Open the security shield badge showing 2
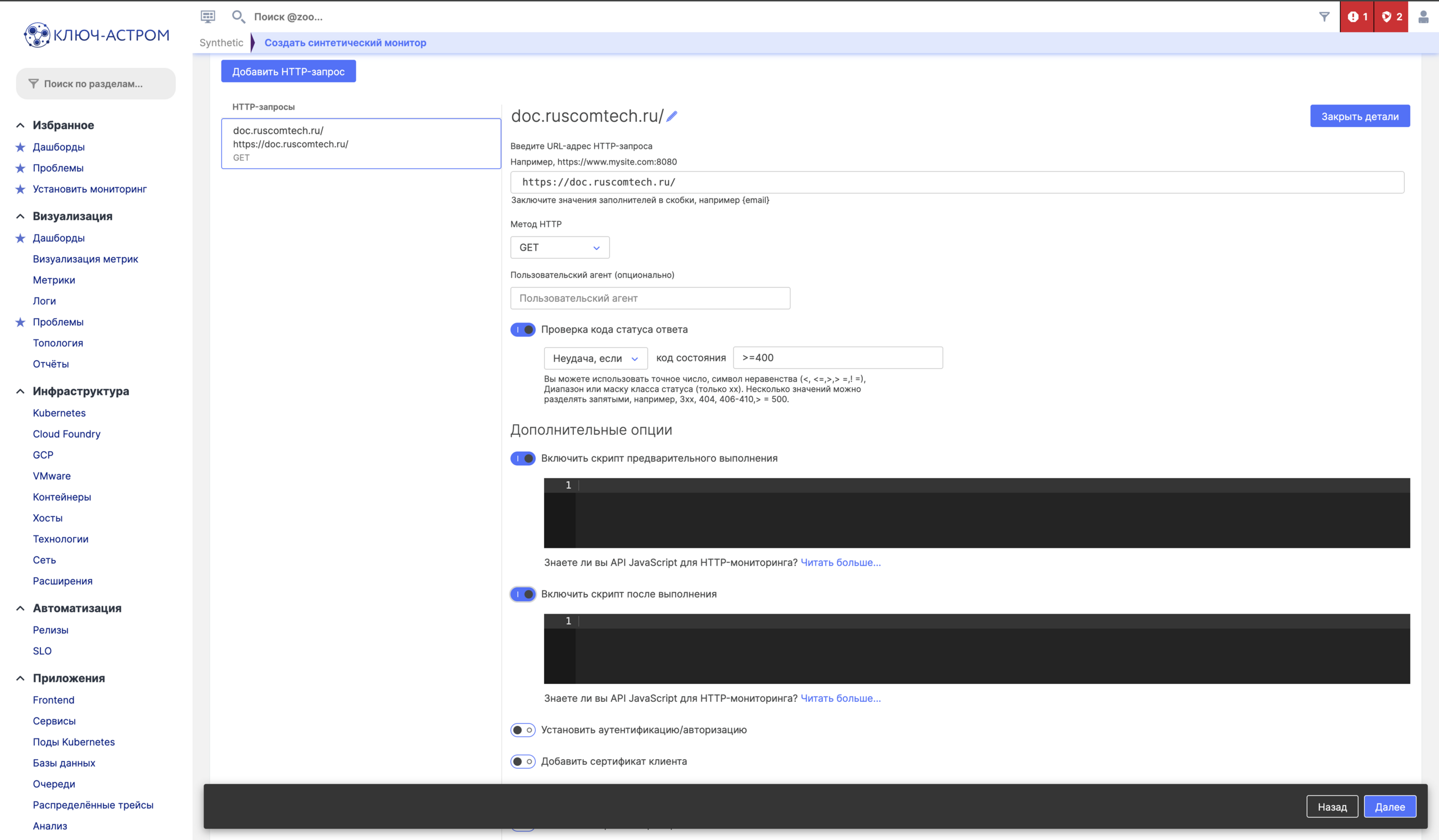 tap(1391, 16)
